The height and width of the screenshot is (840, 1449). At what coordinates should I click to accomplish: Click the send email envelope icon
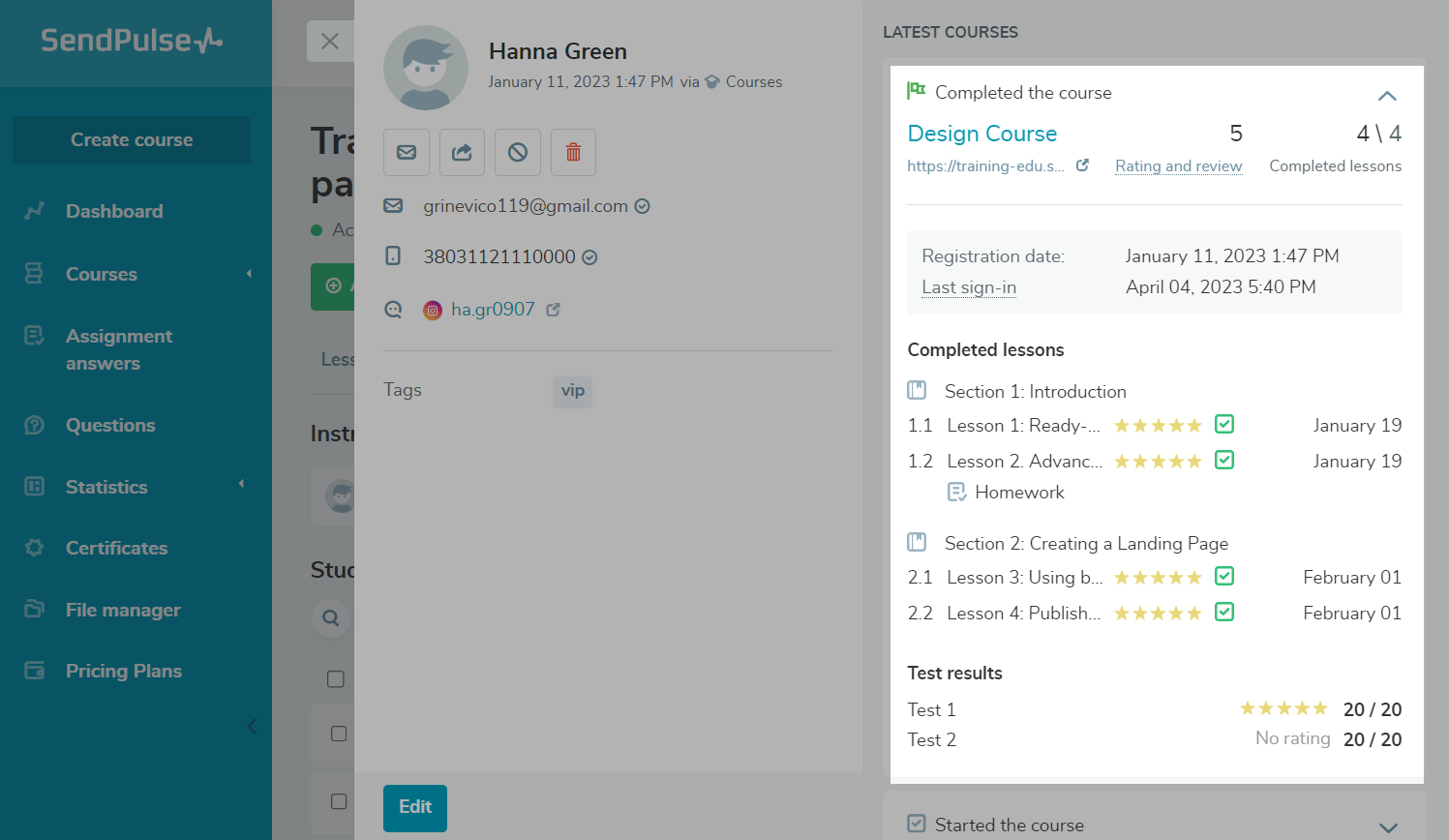click(407, 152)
